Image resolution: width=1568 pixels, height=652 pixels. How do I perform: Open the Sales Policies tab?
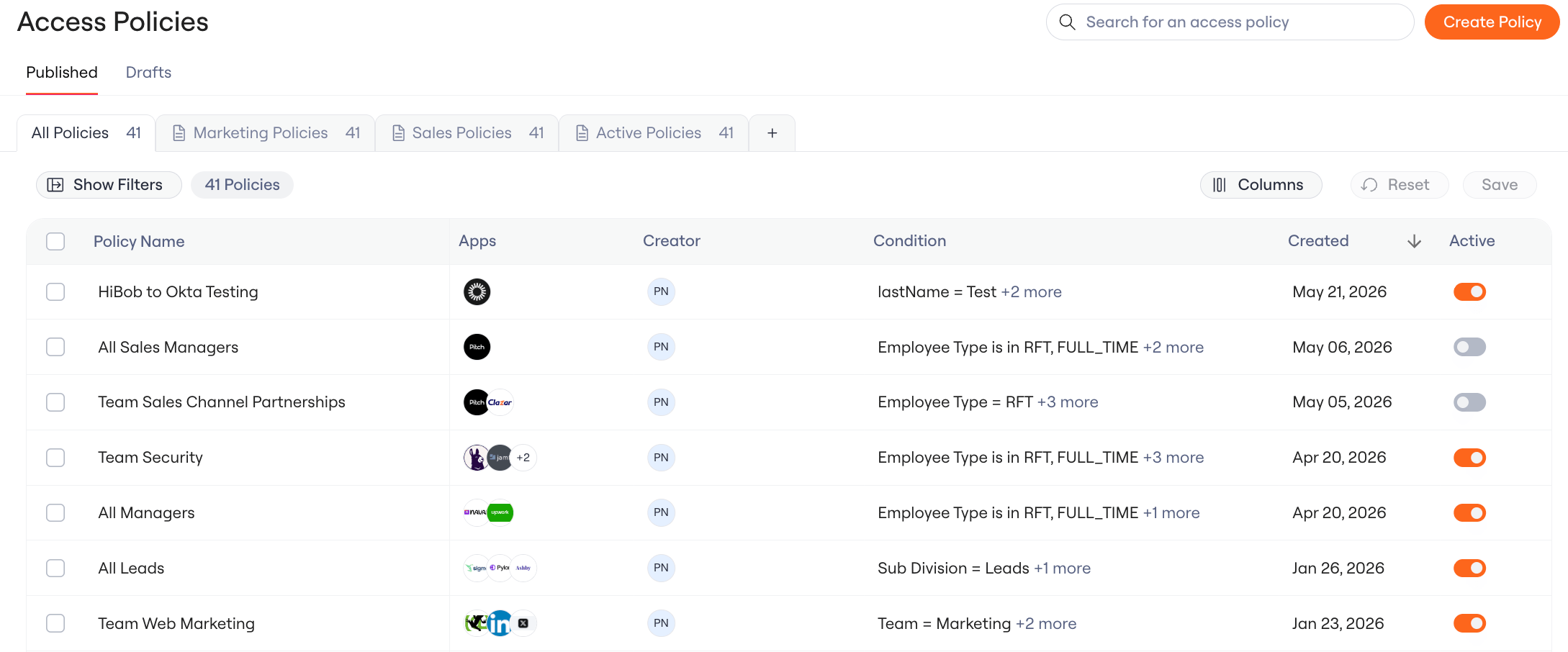(x=467, y=133)
